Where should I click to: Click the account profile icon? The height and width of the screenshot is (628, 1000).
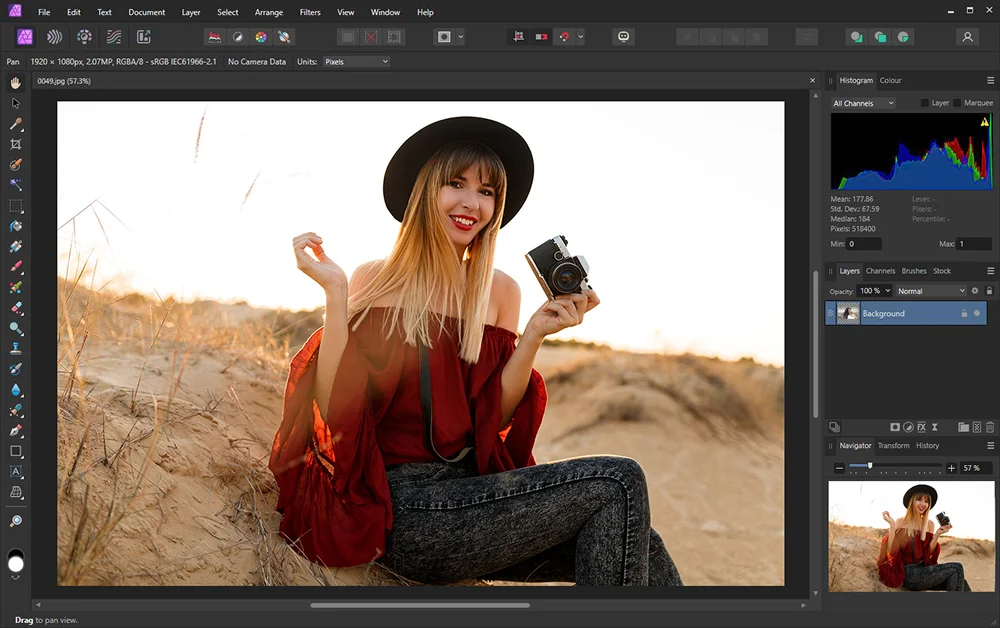[967, 37]
